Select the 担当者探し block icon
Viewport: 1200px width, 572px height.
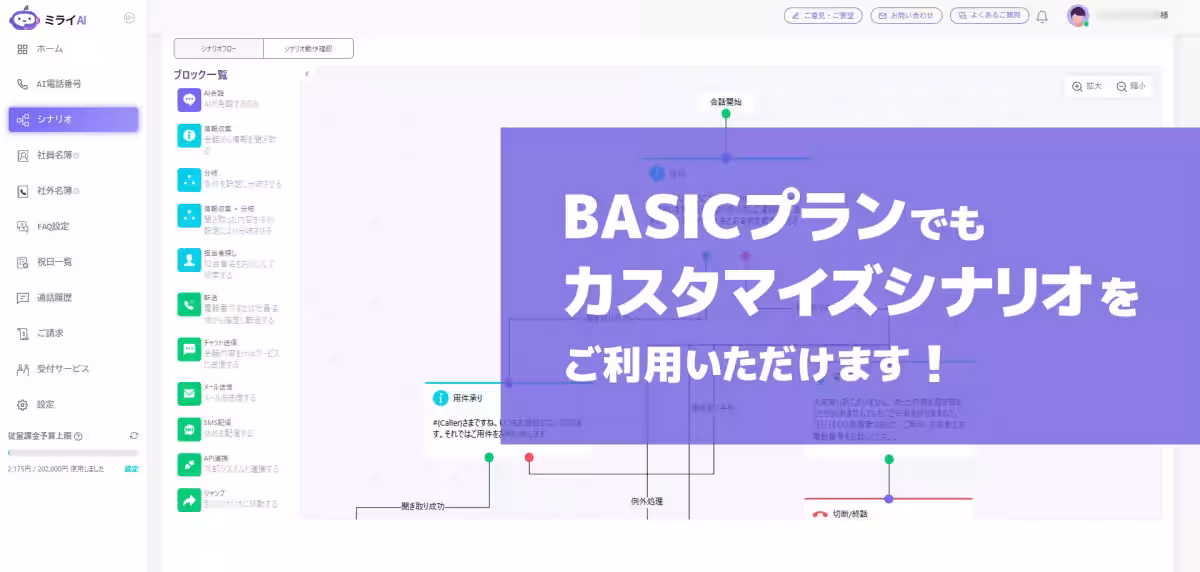pos(189,259)
